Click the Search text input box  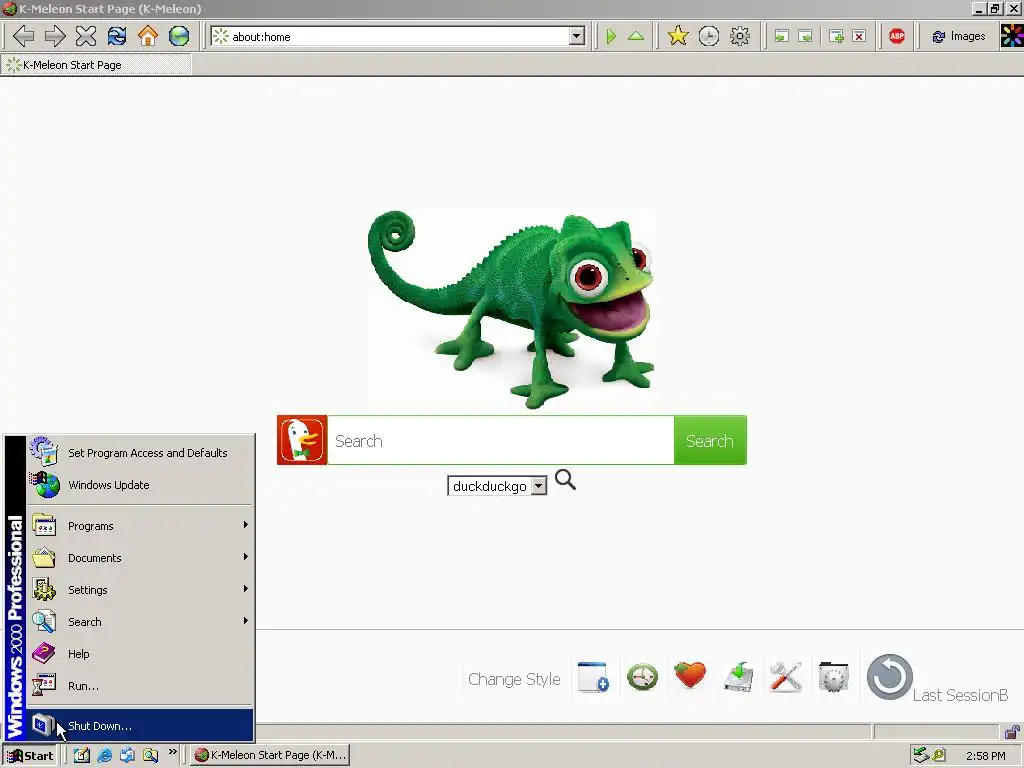[501, 440]
